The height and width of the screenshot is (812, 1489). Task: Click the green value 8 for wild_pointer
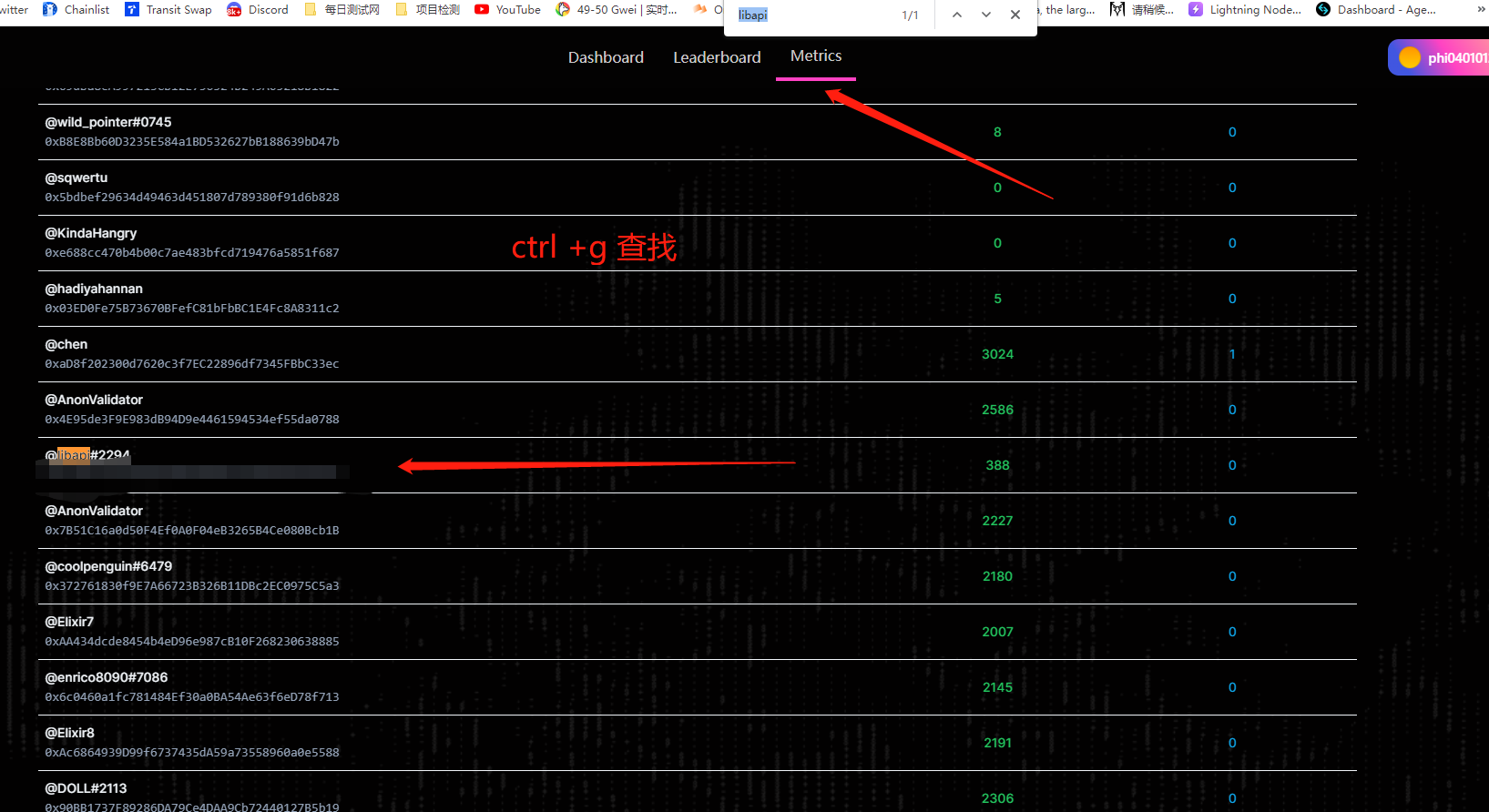(997, 132)
